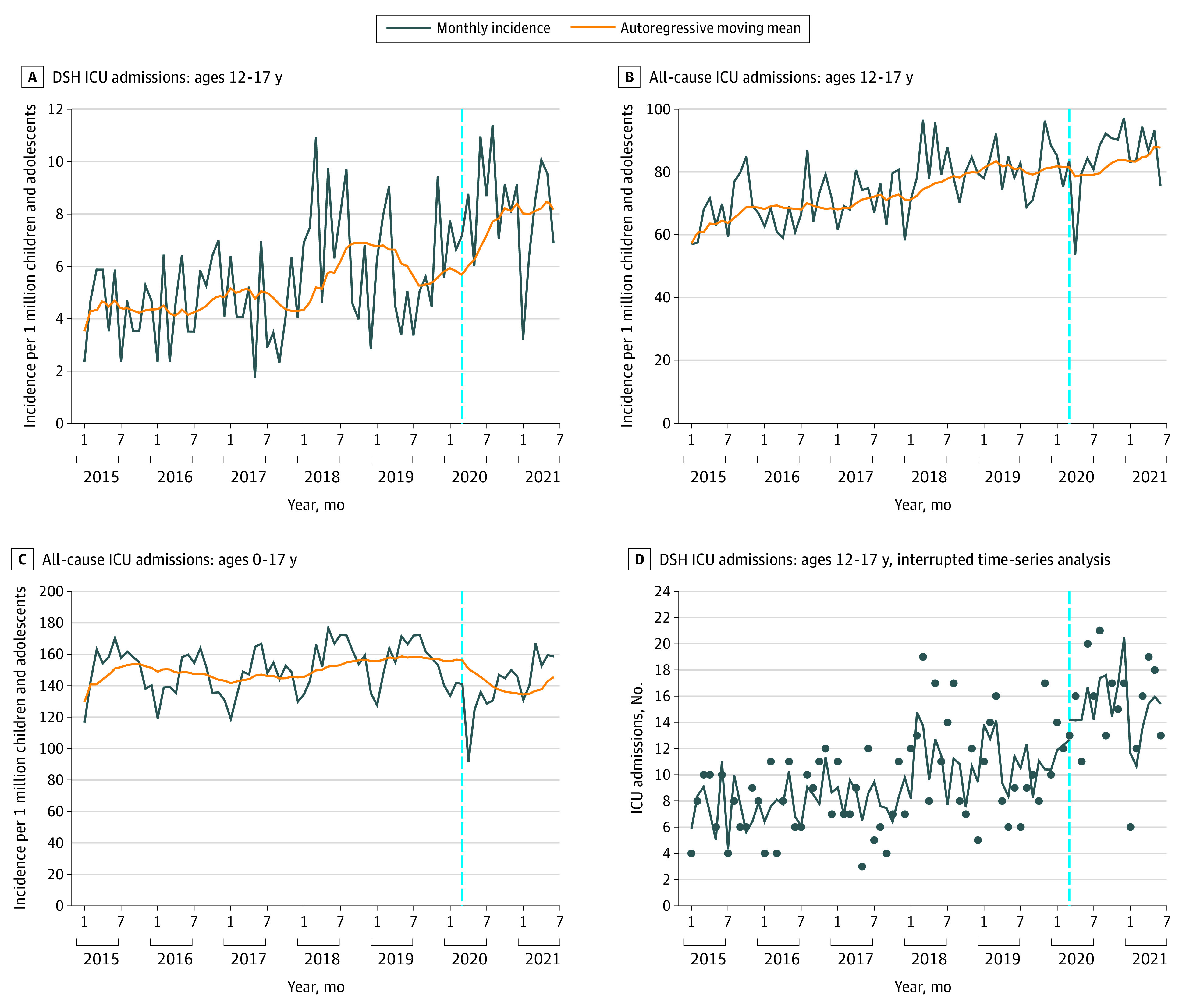
Task: Click the y-axis value 60 in panel B
Action: tap(662, 235)
